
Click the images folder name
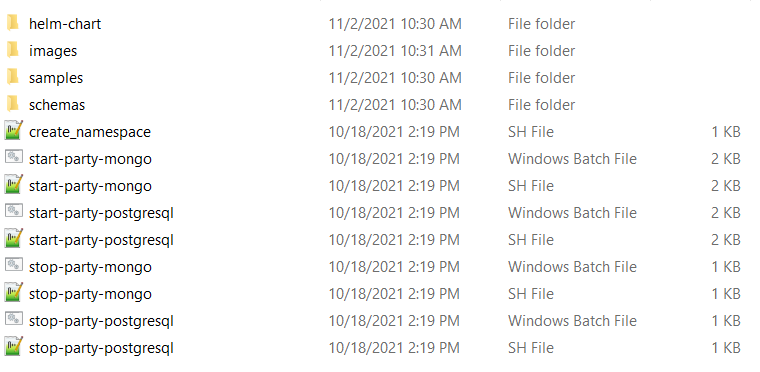pos(53,51)
